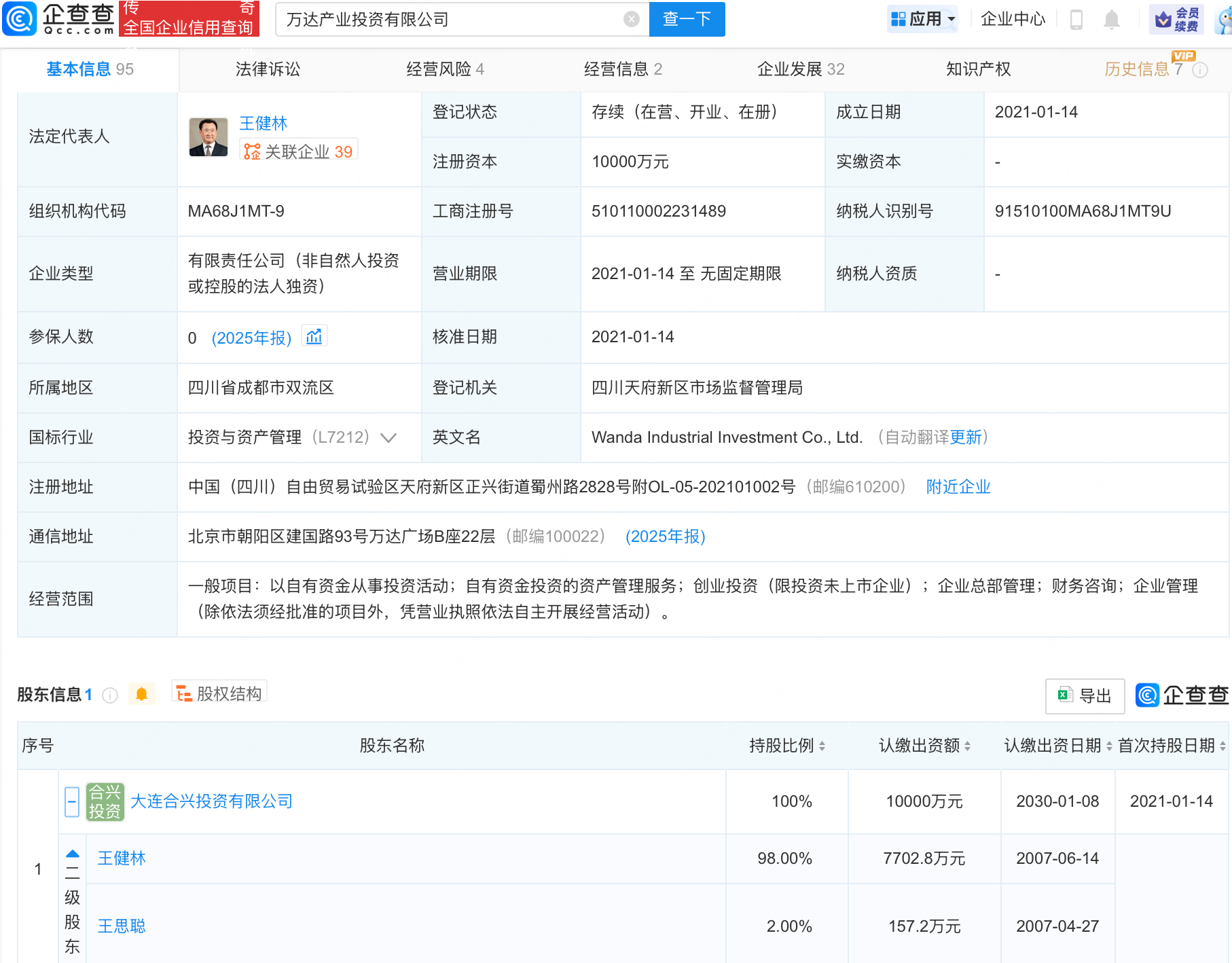Switch to 法律诉讼 tab
Image resolution: width=1232 pixels, height=963 pixels.
[268, 69]
